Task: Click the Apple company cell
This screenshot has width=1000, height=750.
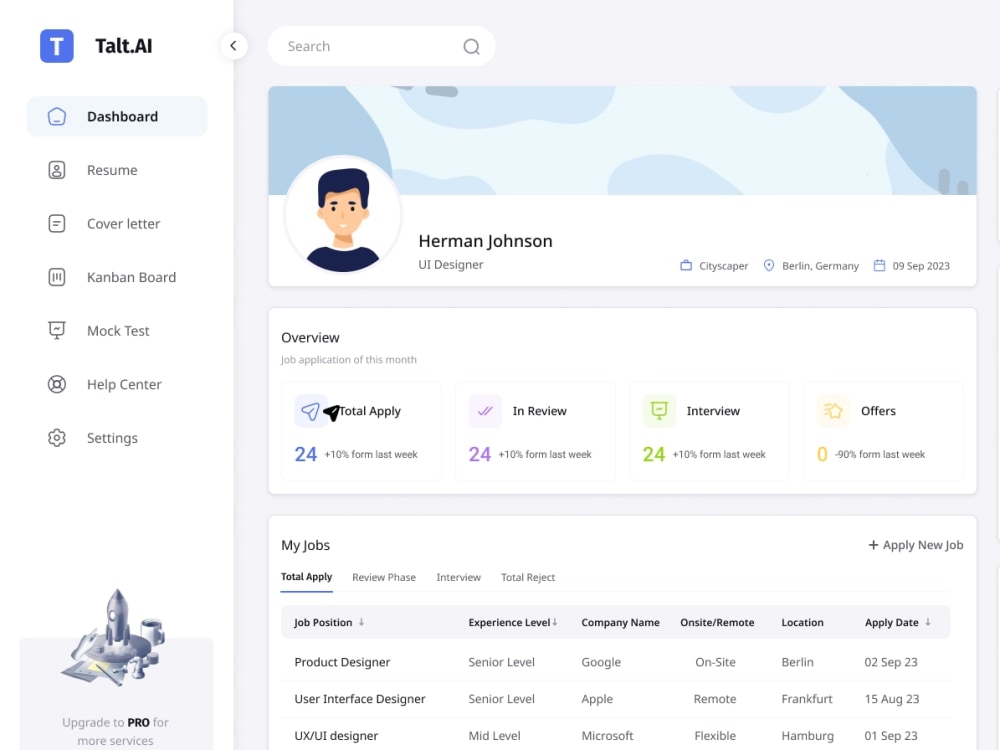Action: pos(597,699)
